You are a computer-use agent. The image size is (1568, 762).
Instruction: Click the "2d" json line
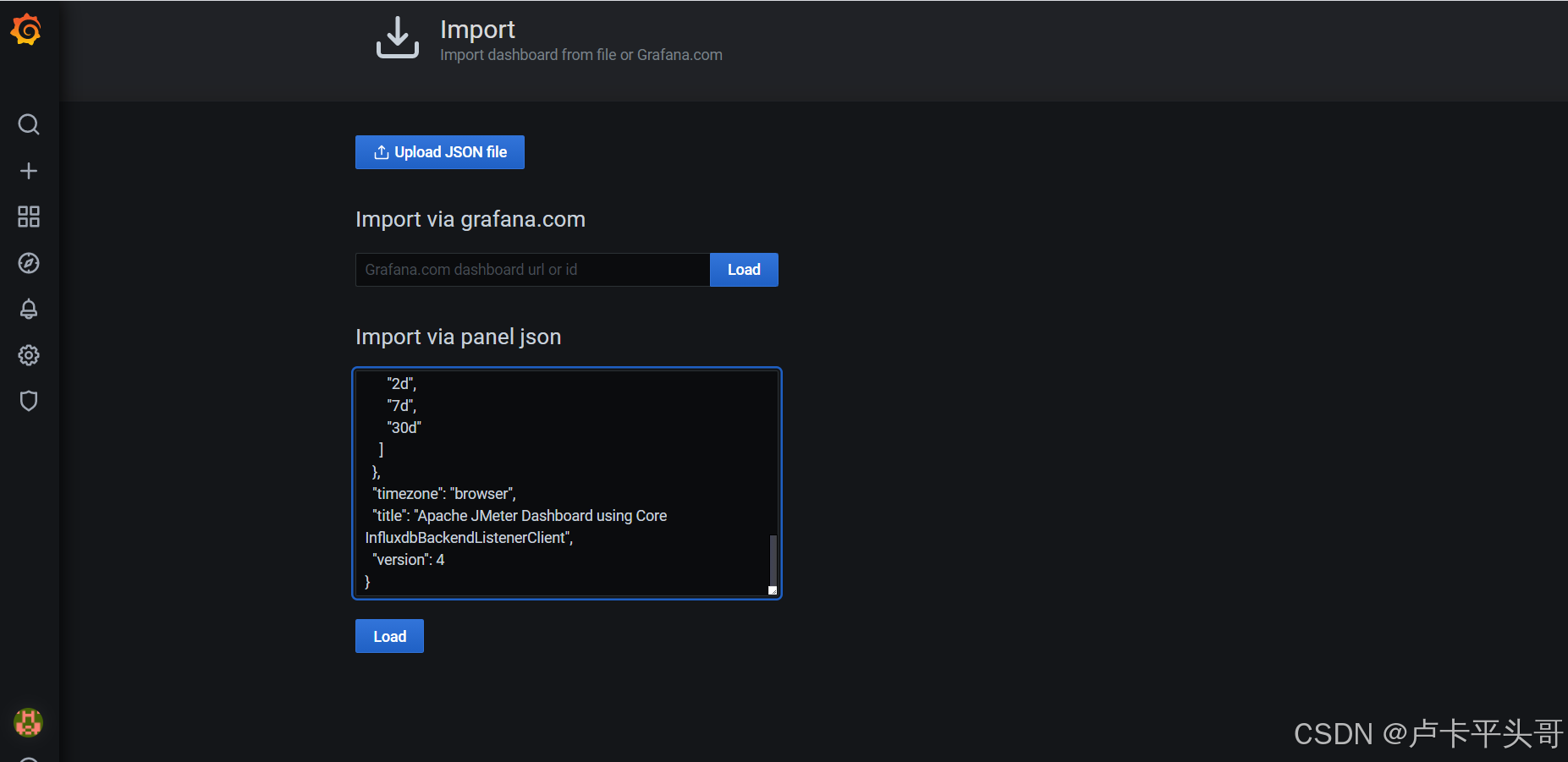[x=402, y=384]
